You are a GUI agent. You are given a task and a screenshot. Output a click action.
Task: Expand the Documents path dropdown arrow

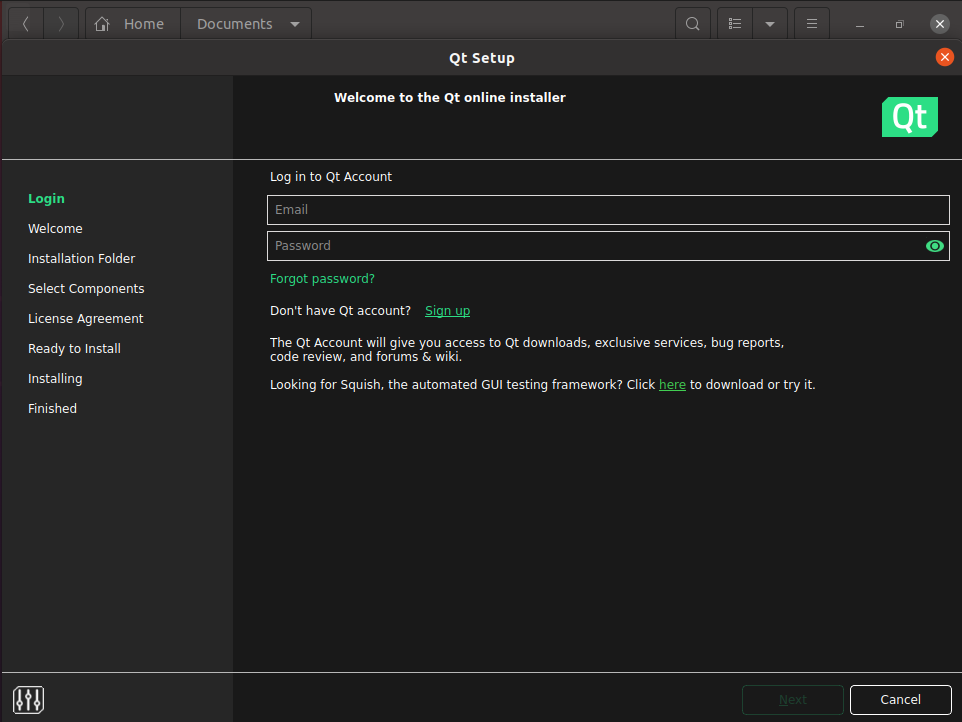coord(295,24)
